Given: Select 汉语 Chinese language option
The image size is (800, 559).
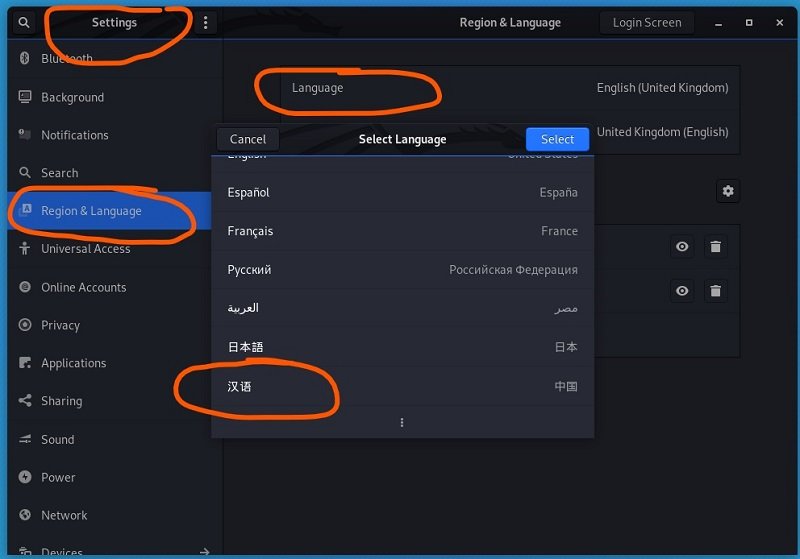Looking at the screenshot, I should pos(402,386).
